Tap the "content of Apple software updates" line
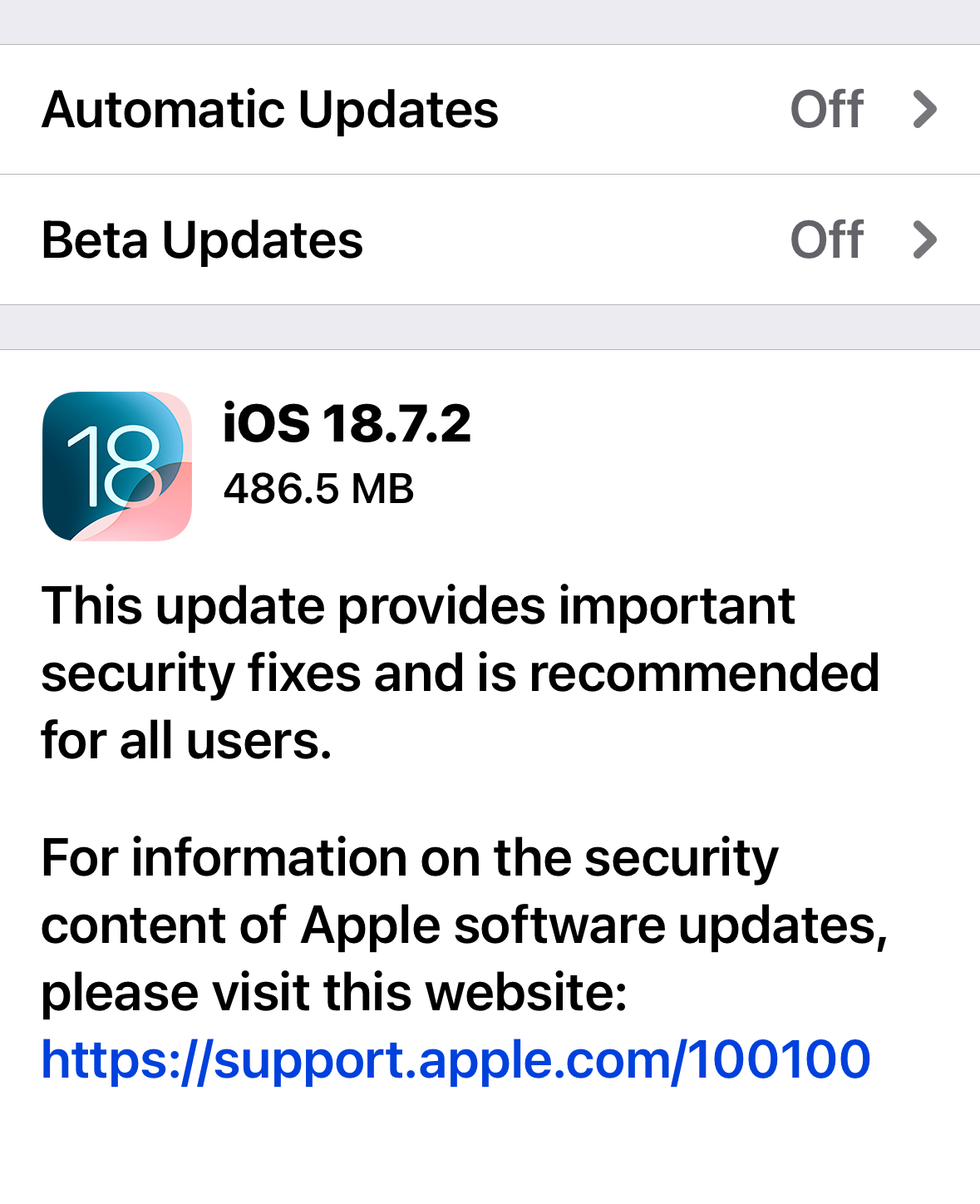This screenshot has width=980, height=1204. click(465, 925)
